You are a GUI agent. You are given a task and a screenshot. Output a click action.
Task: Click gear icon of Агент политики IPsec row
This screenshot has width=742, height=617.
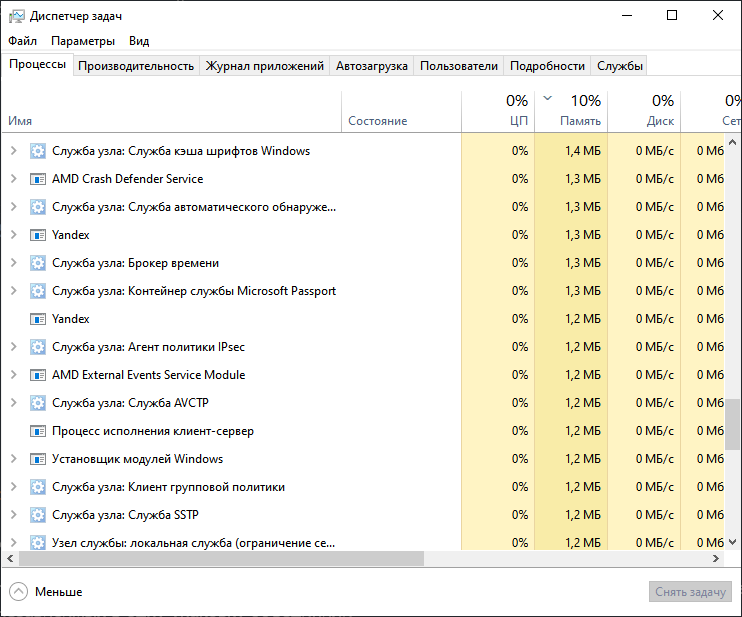(38, 347)
